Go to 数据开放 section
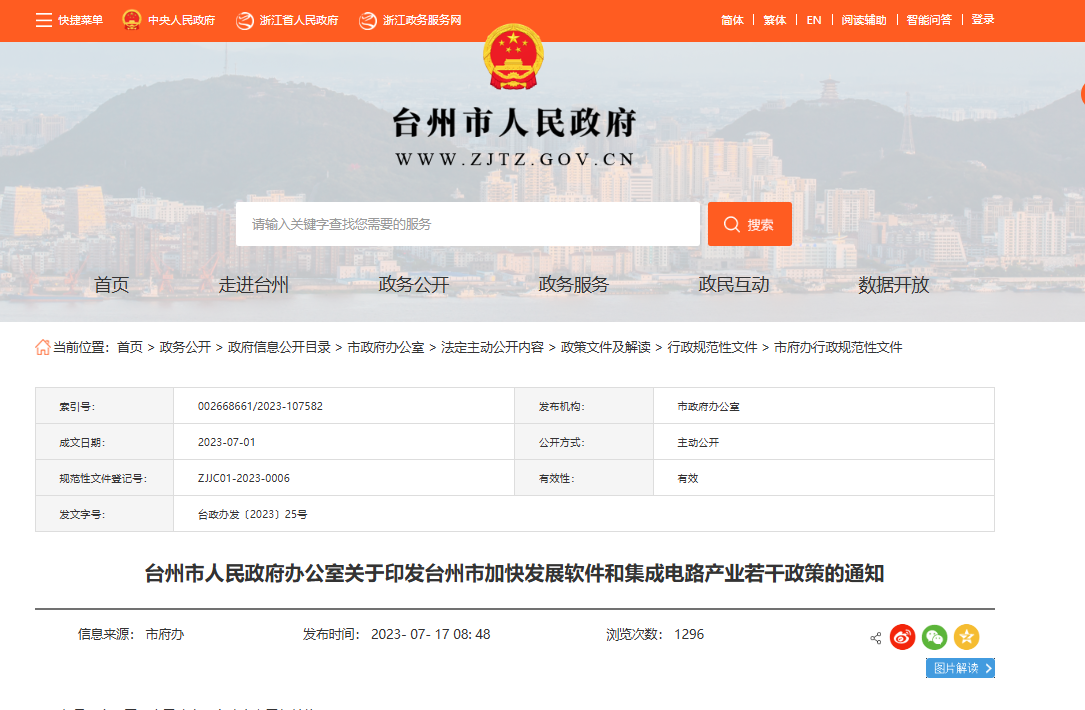Image resolution: width=1085 pixels, height=710 pixels. tap(895, 284)
